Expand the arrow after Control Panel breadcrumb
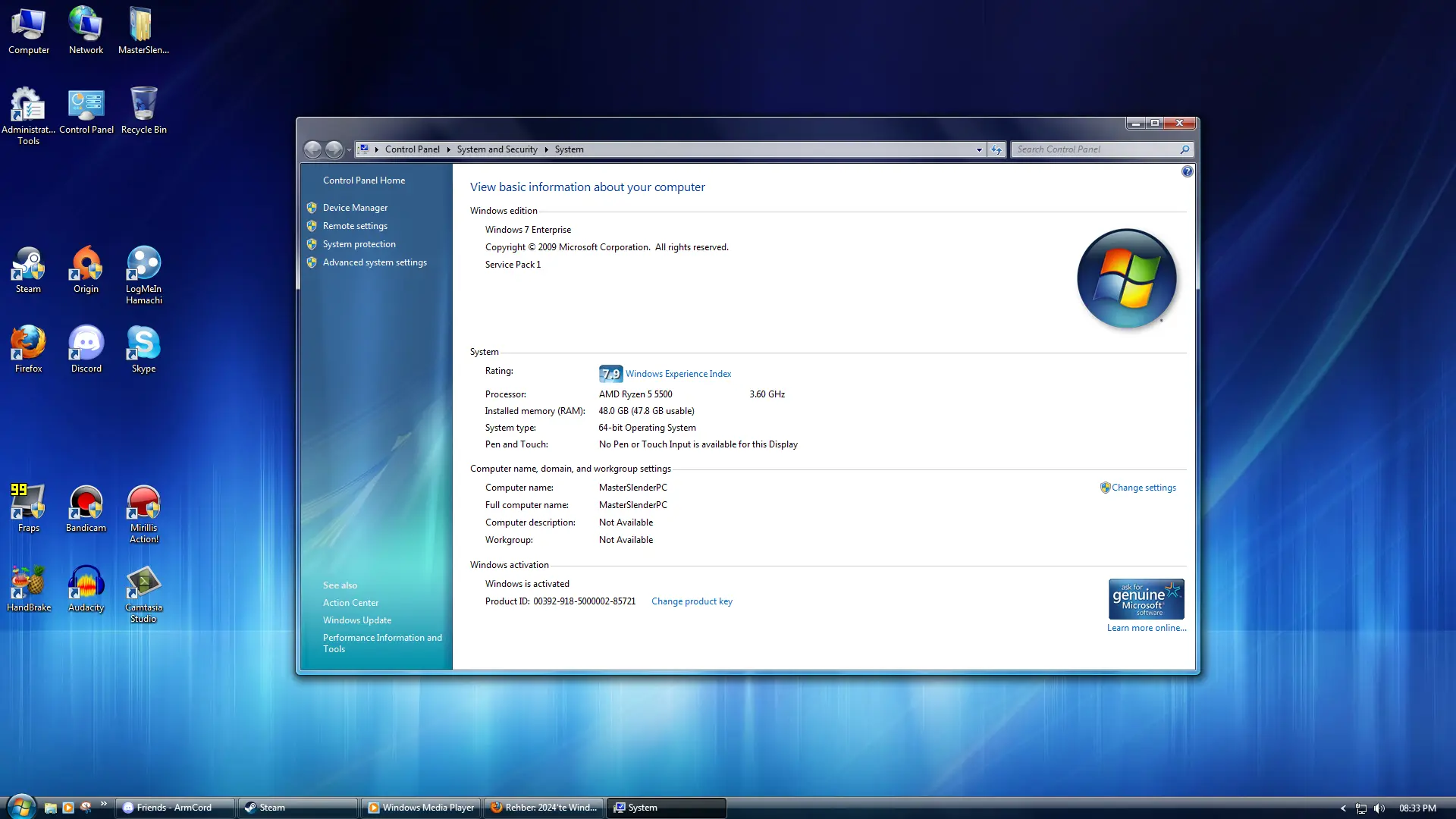 448,149
